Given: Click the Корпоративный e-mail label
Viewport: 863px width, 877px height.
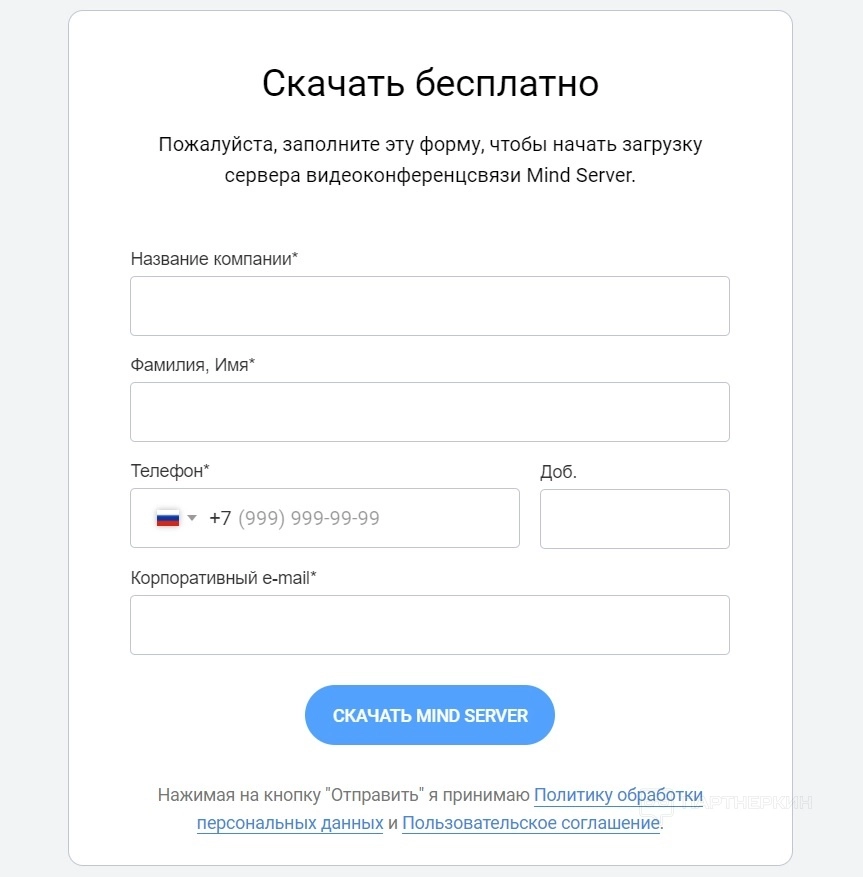Looking at the screenshot, I should click(x=223, y=577).
